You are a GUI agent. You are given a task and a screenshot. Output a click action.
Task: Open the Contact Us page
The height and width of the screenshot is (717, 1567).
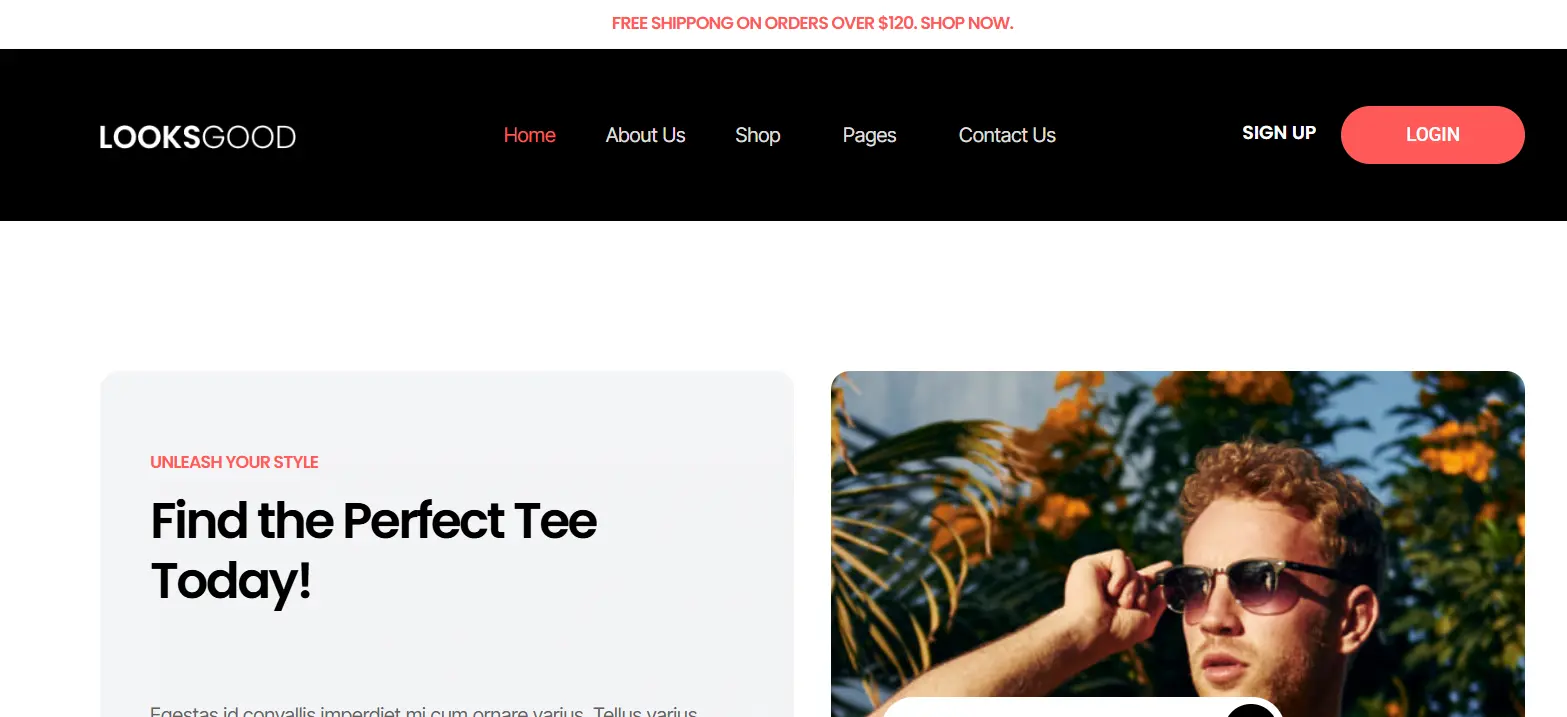click(1007, 135)
